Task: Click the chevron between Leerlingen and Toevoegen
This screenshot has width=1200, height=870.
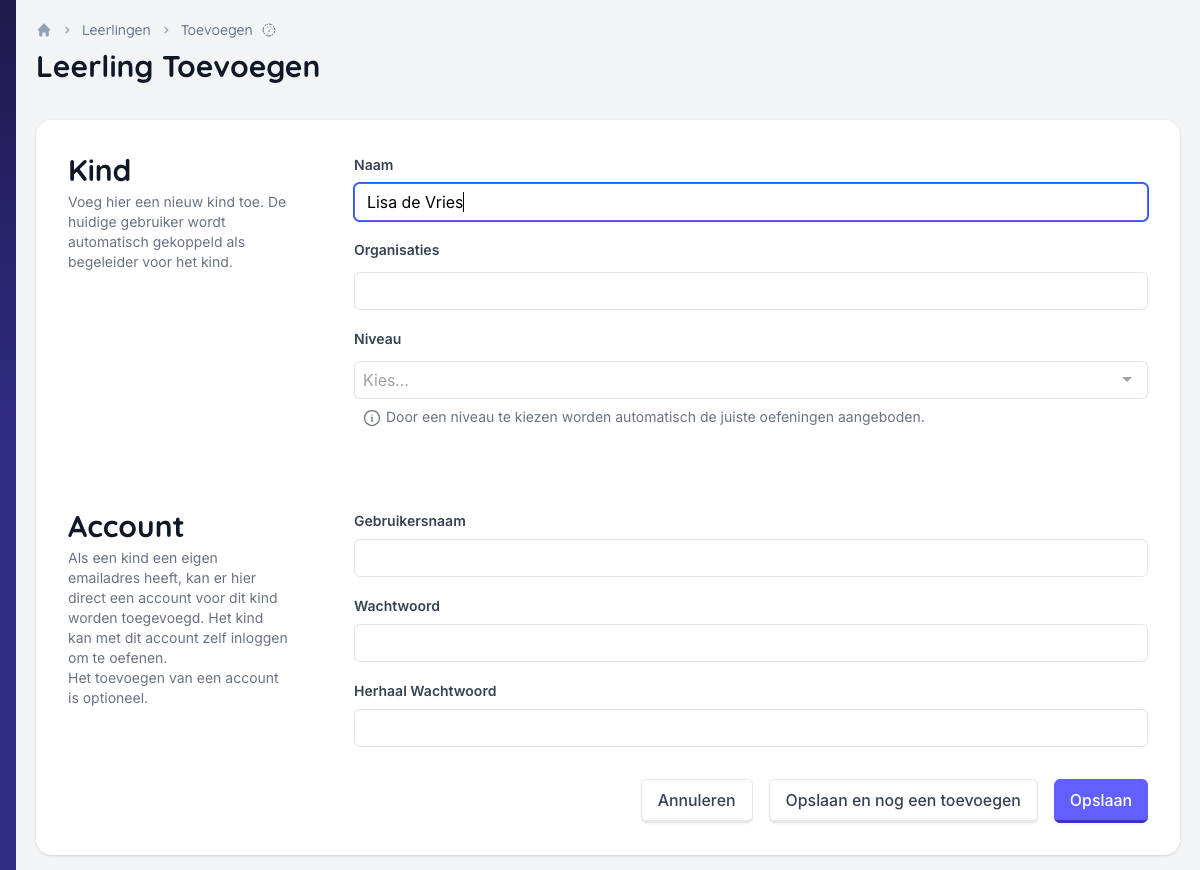Action: 166,30
